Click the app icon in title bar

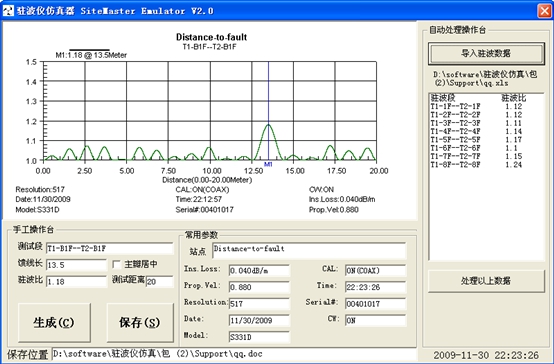(8, 11)
